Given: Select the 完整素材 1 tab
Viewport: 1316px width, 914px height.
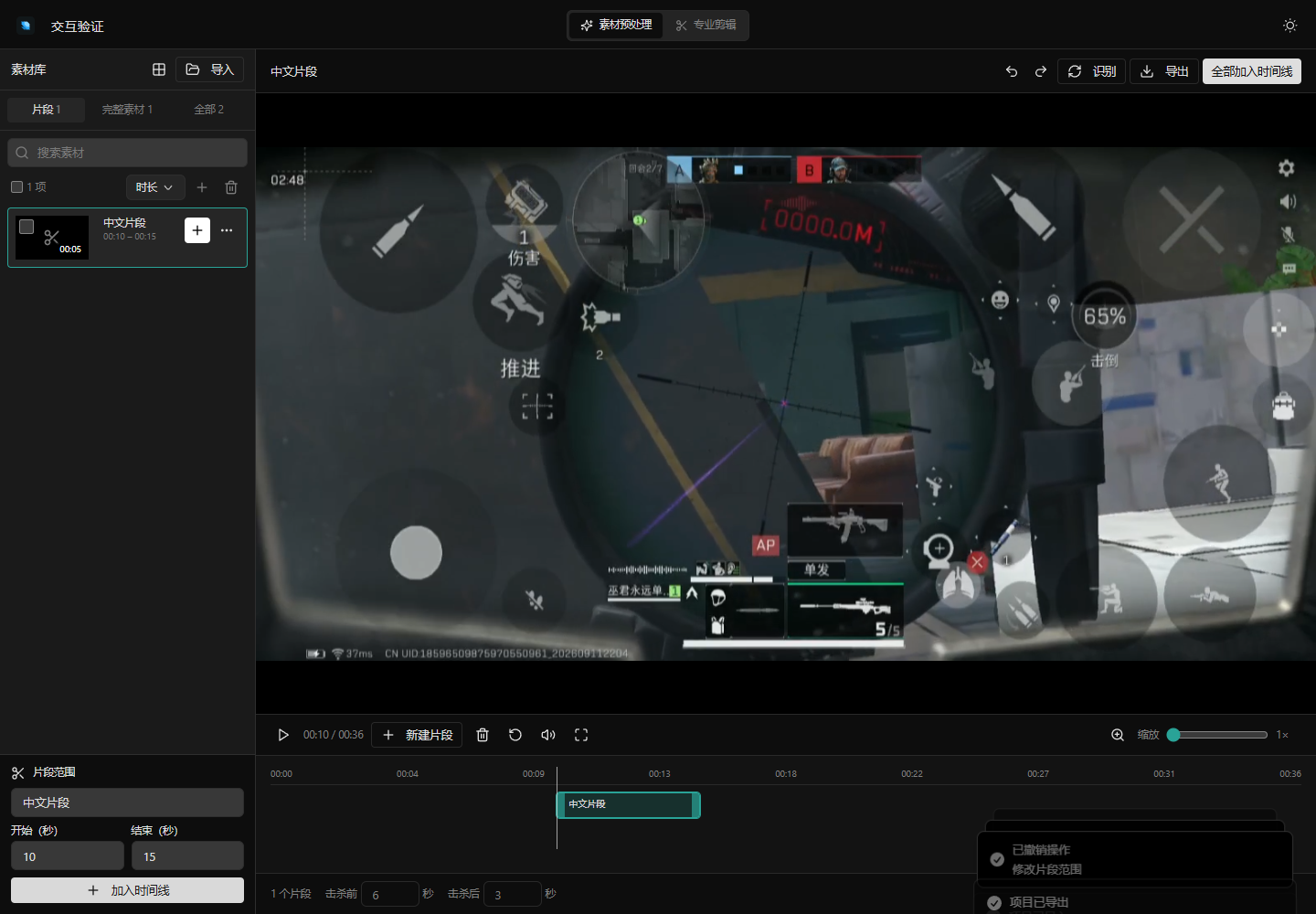Looking at the screenshot, I should (x=127, y=110).
